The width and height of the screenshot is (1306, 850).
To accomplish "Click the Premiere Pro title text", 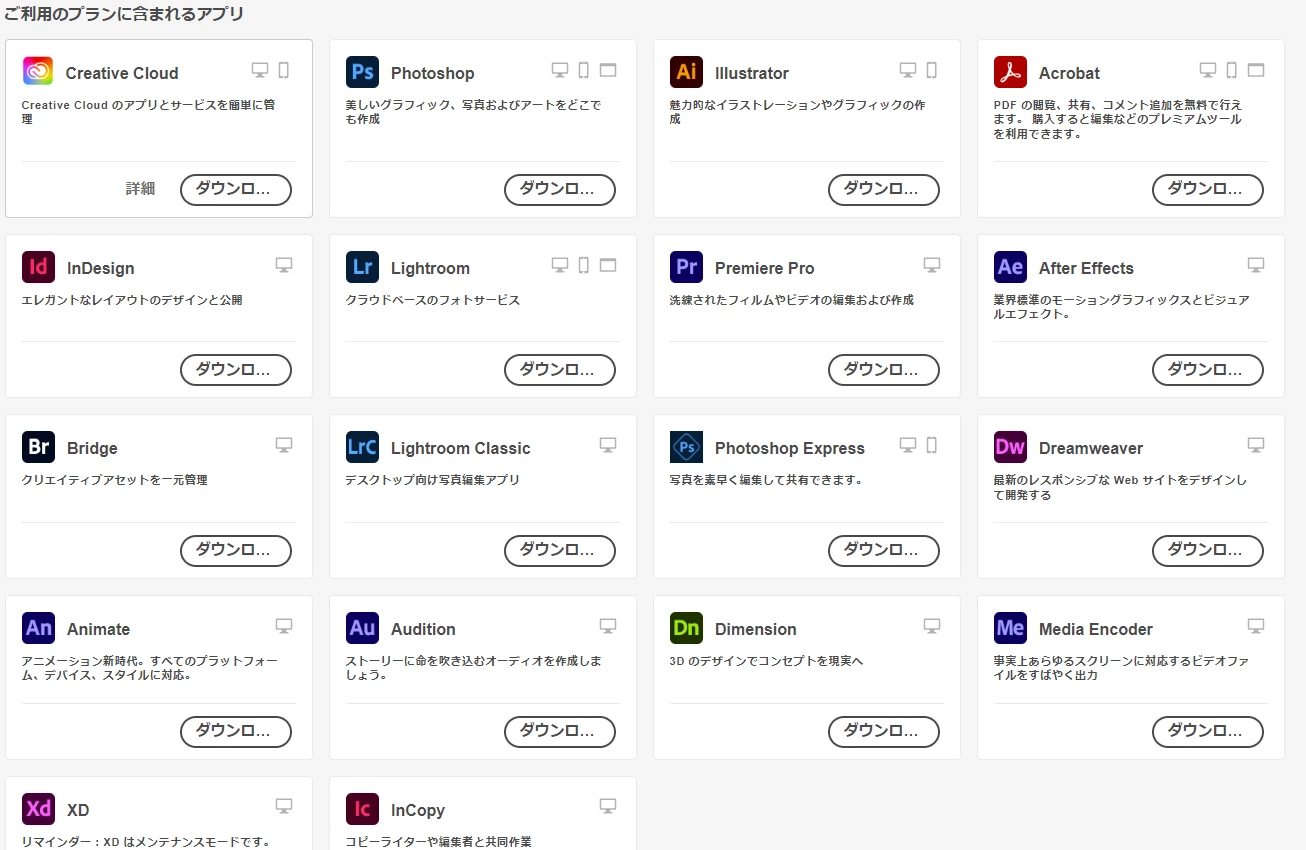I will coord(765,268).
